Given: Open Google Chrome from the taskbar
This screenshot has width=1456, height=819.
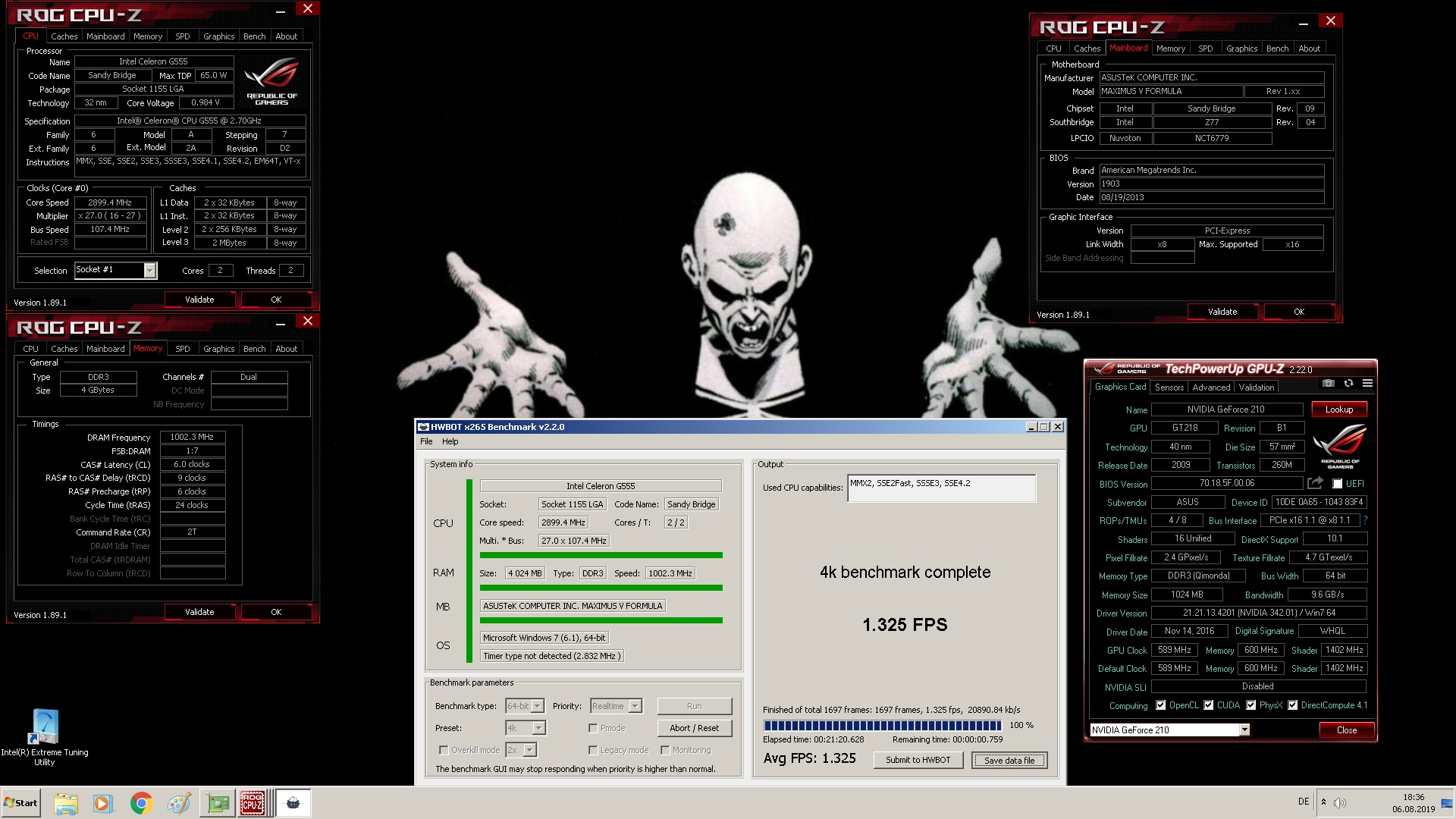Looking at the screenshot, I should (x=141, y=803).
